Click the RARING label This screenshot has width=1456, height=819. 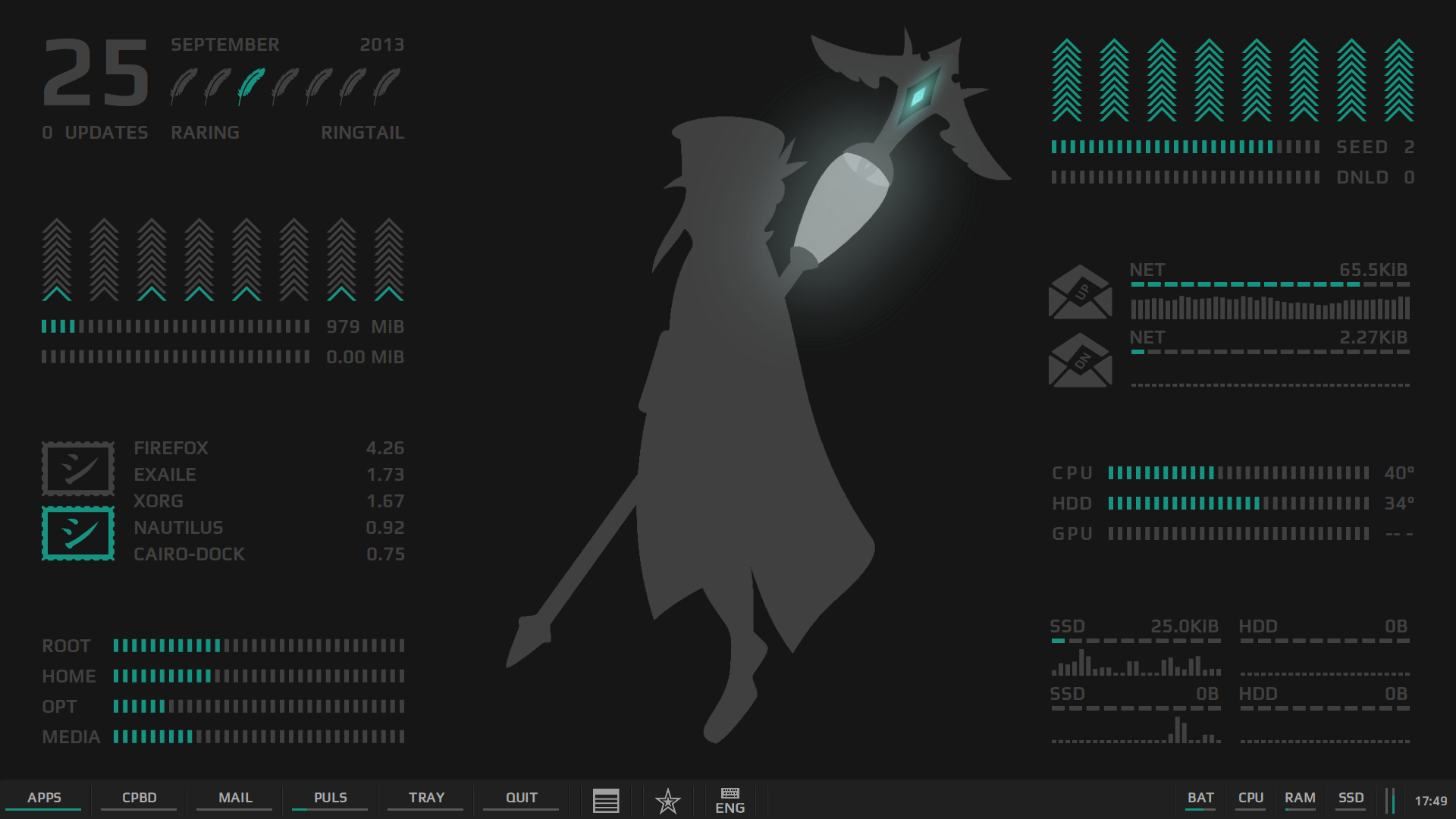pos(205,133)
